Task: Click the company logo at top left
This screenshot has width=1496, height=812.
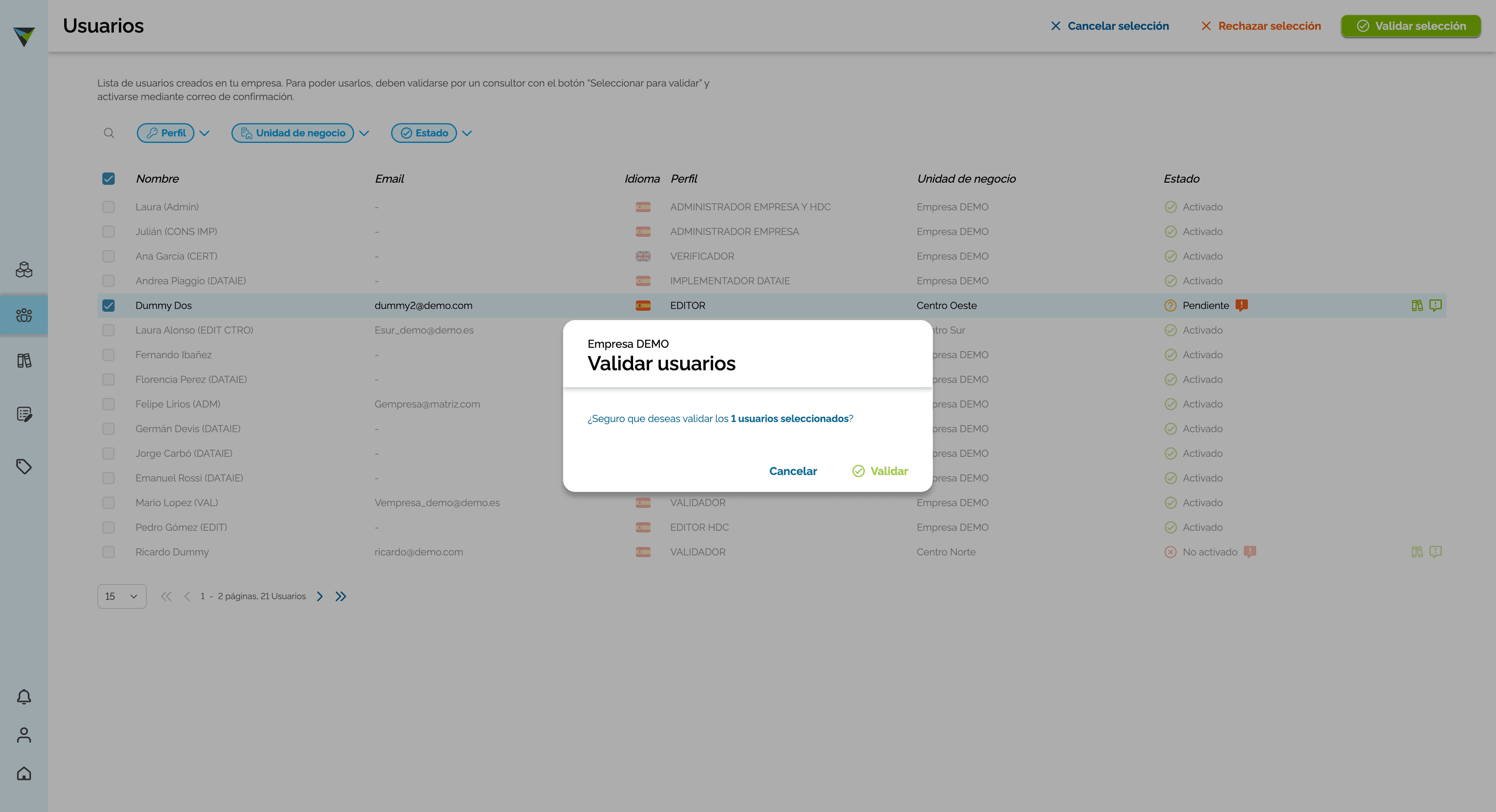Action: 24,37
